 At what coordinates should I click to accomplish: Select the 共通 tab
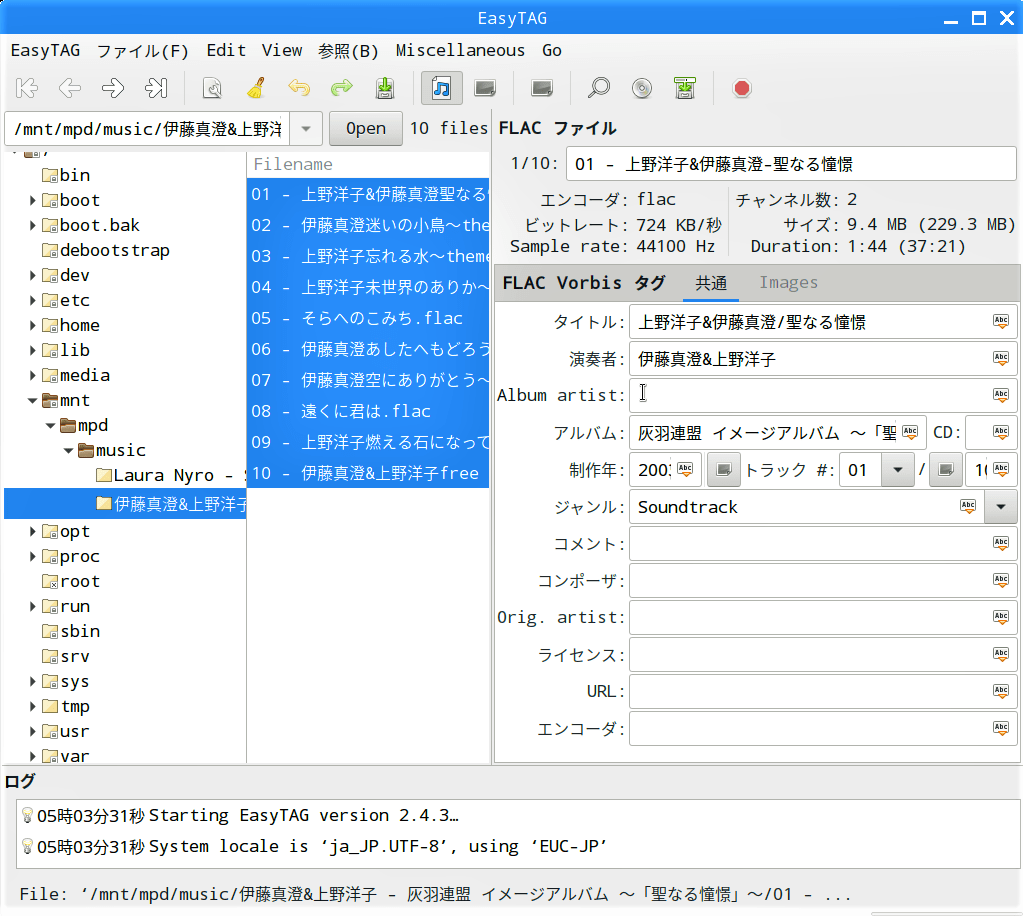711,282
